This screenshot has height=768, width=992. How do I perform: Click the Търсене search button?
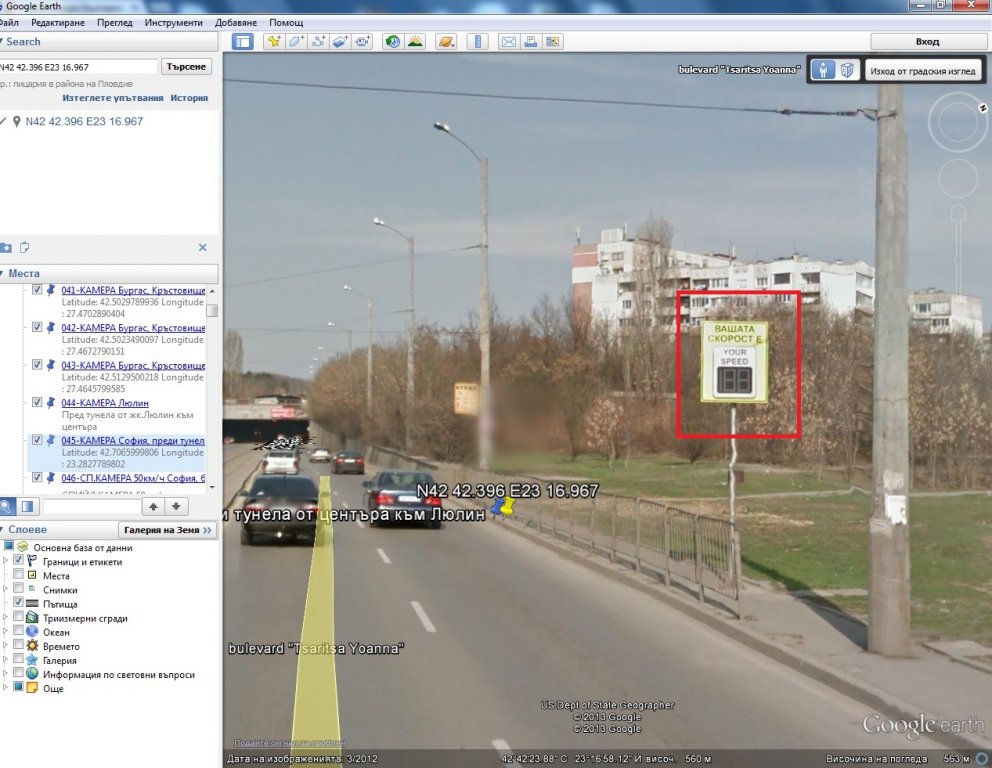pos(187,67)
